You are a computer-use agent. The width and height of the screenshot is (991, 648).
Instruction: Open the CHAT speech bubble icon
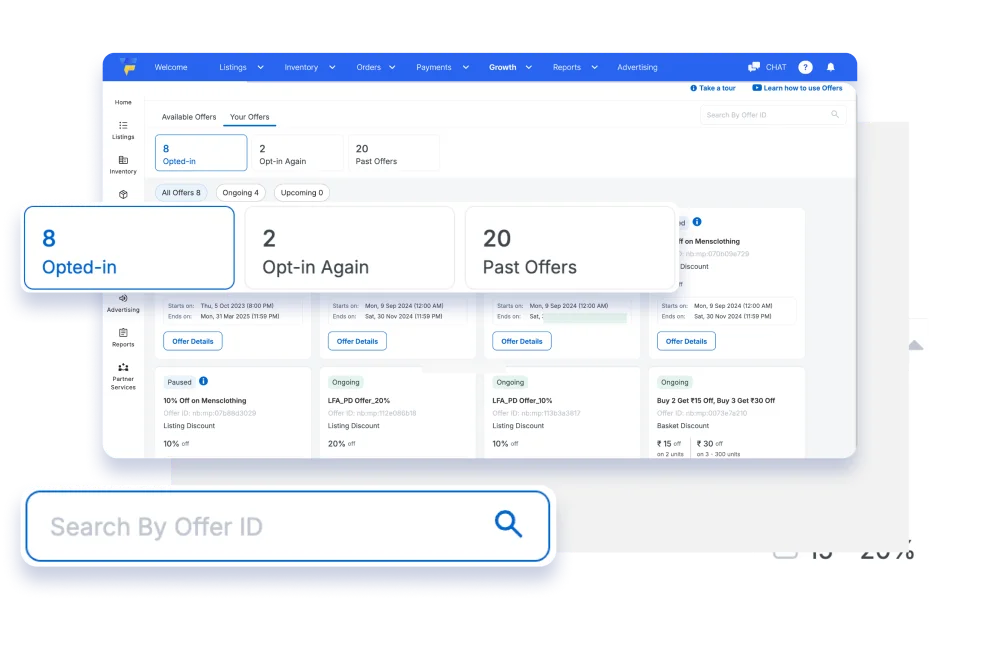tap(754, 67)
